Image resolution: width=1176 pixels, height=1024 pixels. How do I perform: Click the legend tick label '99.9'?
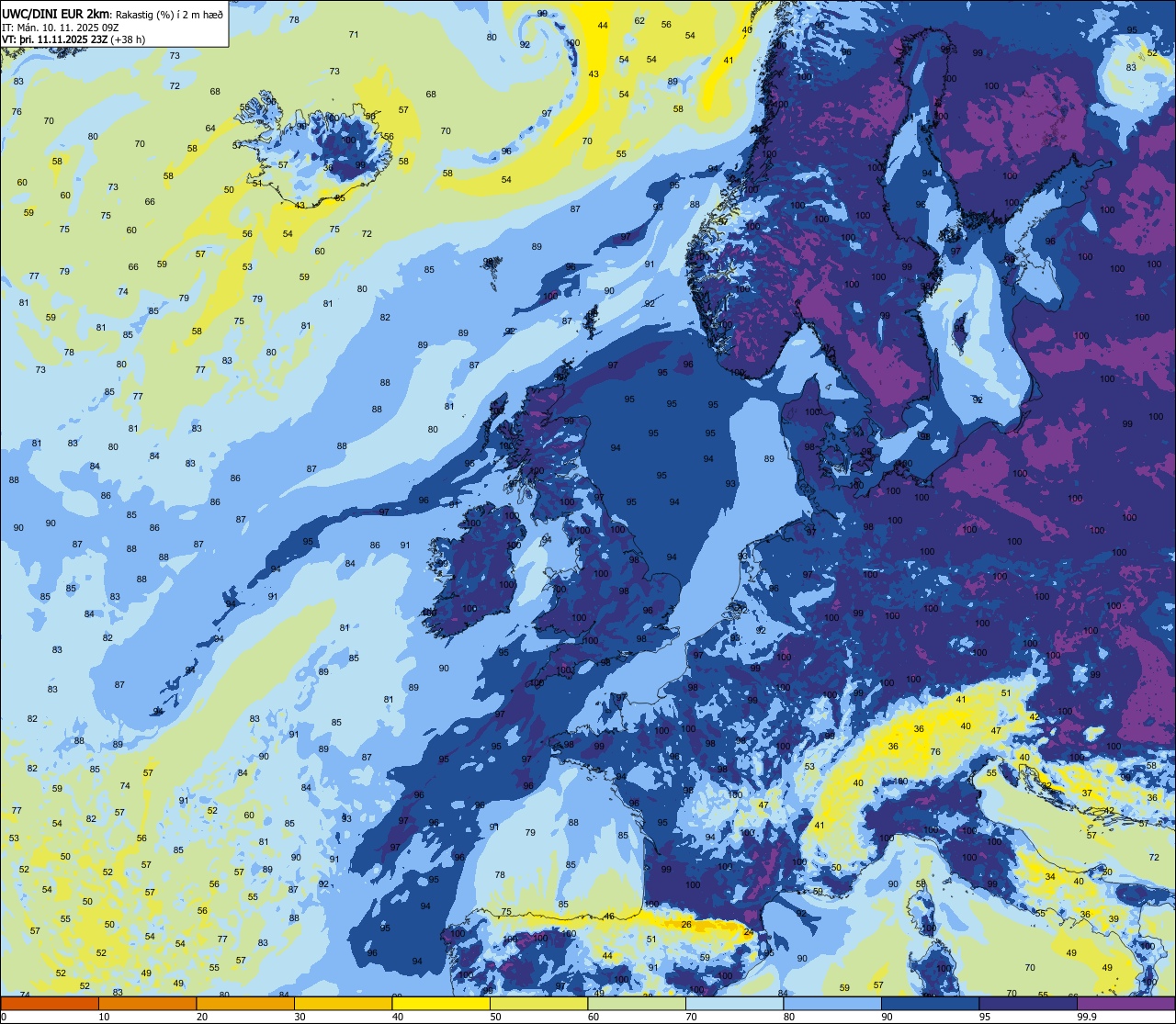point(1088,1017)
